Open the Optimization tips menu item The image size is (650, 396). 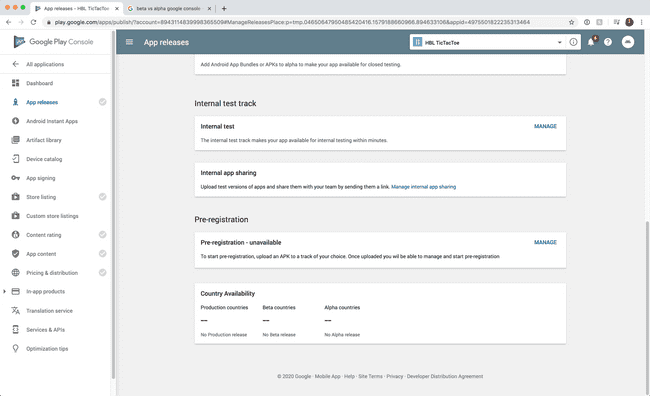coord(47,349)
